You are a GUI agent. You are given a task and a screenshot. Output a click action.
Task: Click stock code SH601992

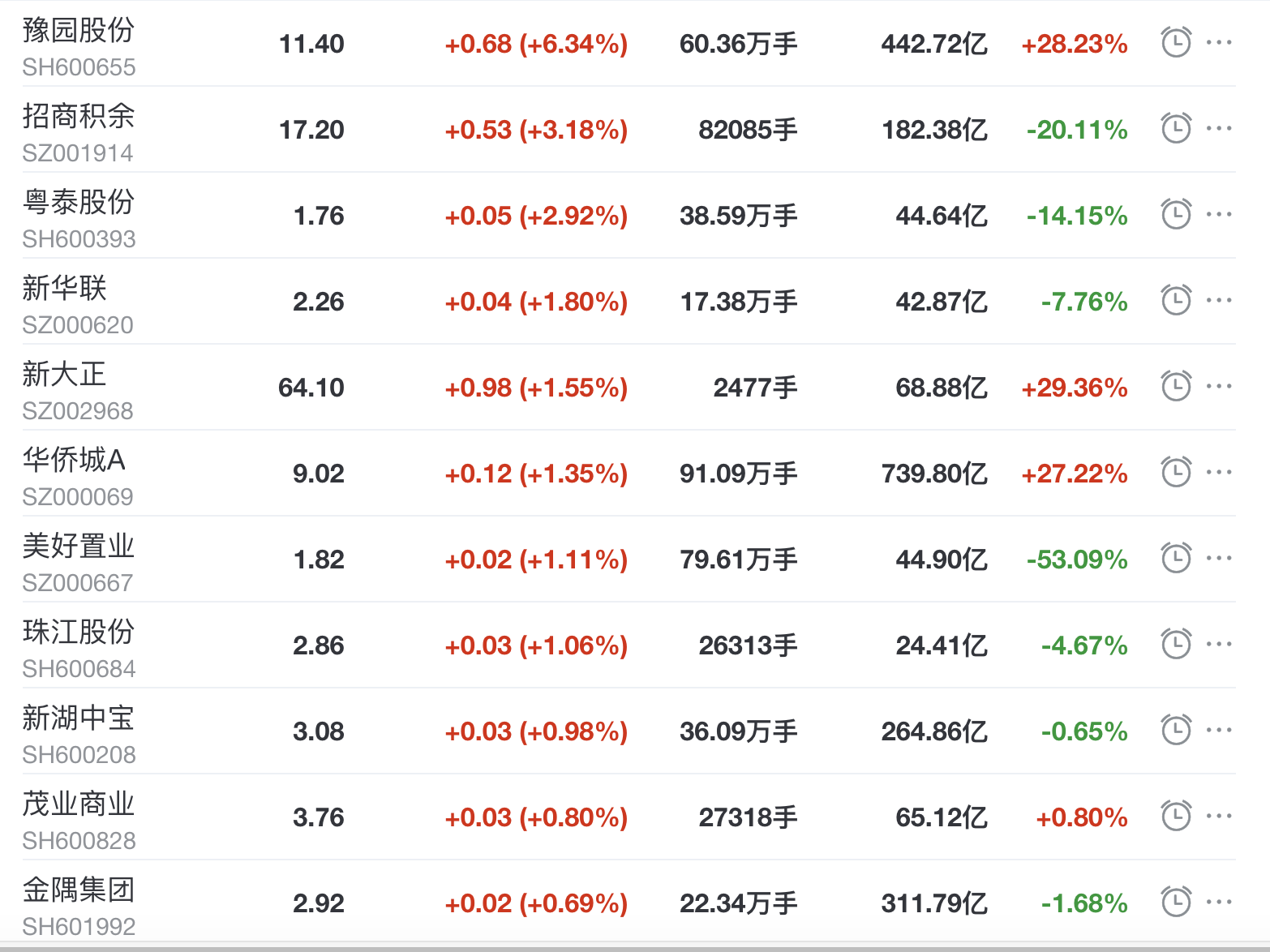79,927
